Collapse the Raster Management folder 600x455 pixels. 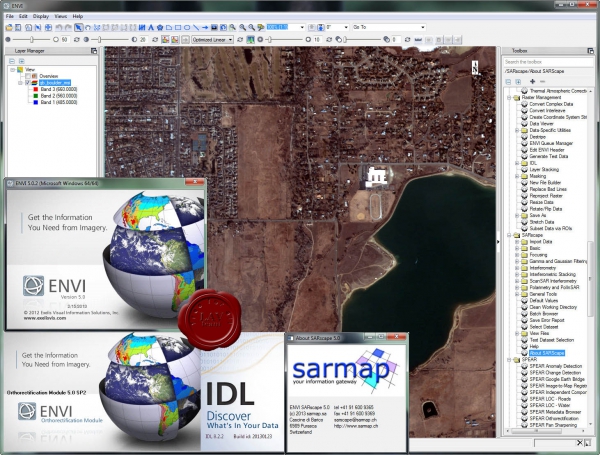coord(509,98)
